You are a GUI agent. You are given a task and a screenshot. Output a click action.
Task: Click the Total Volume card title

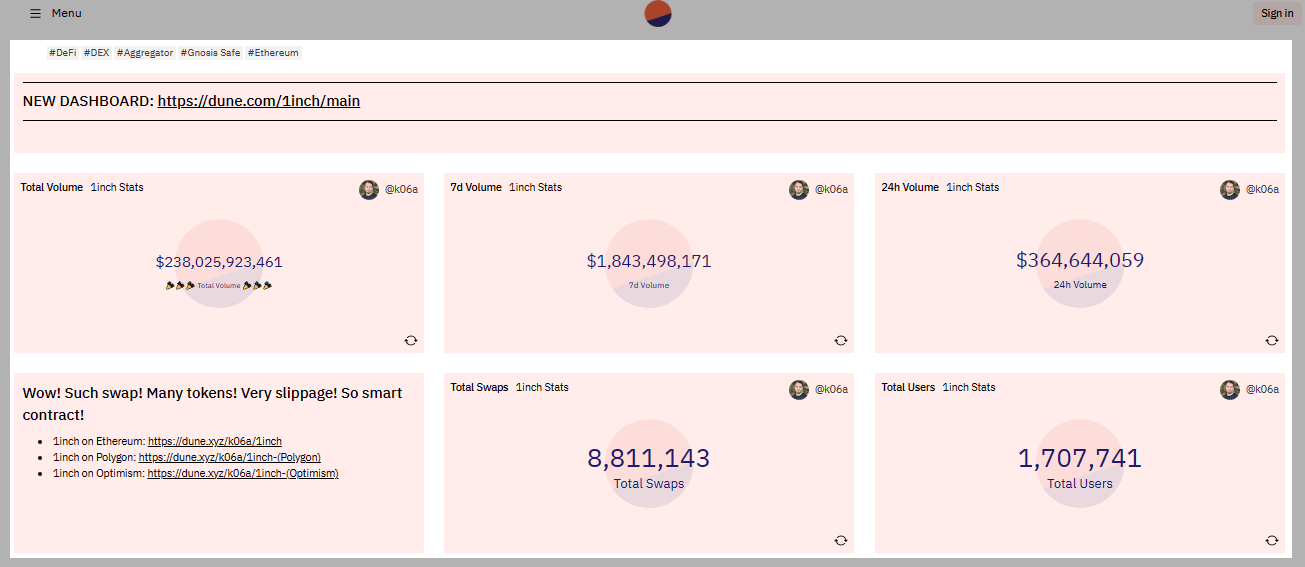52,187
